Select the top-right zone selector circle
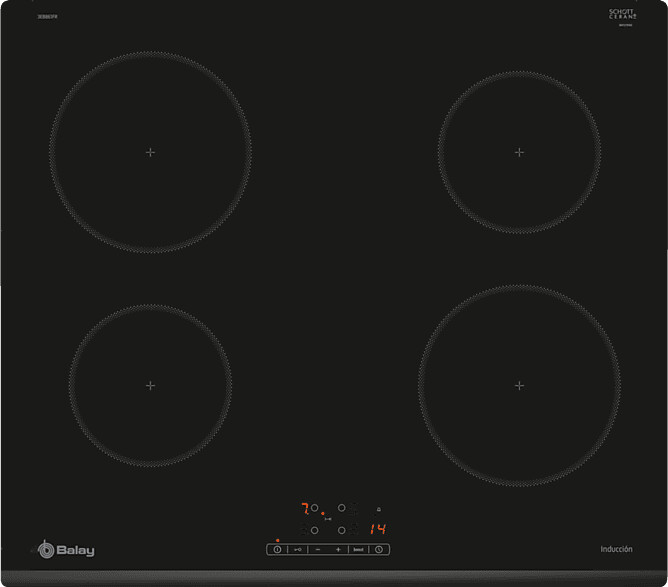668x587 pixels. click(341, 508)
